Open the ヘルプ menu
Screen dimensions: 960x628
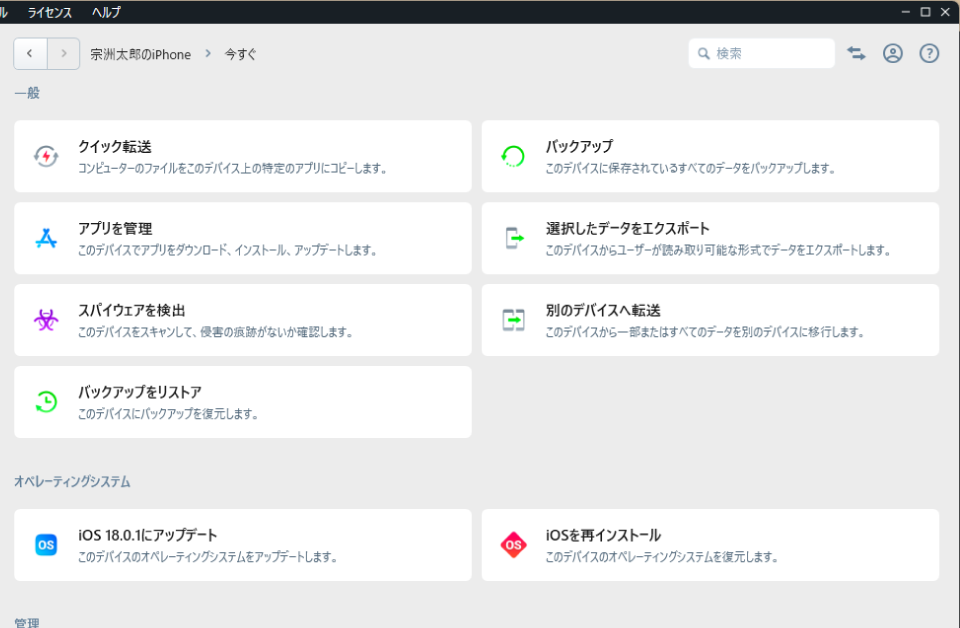coord(104,12)
